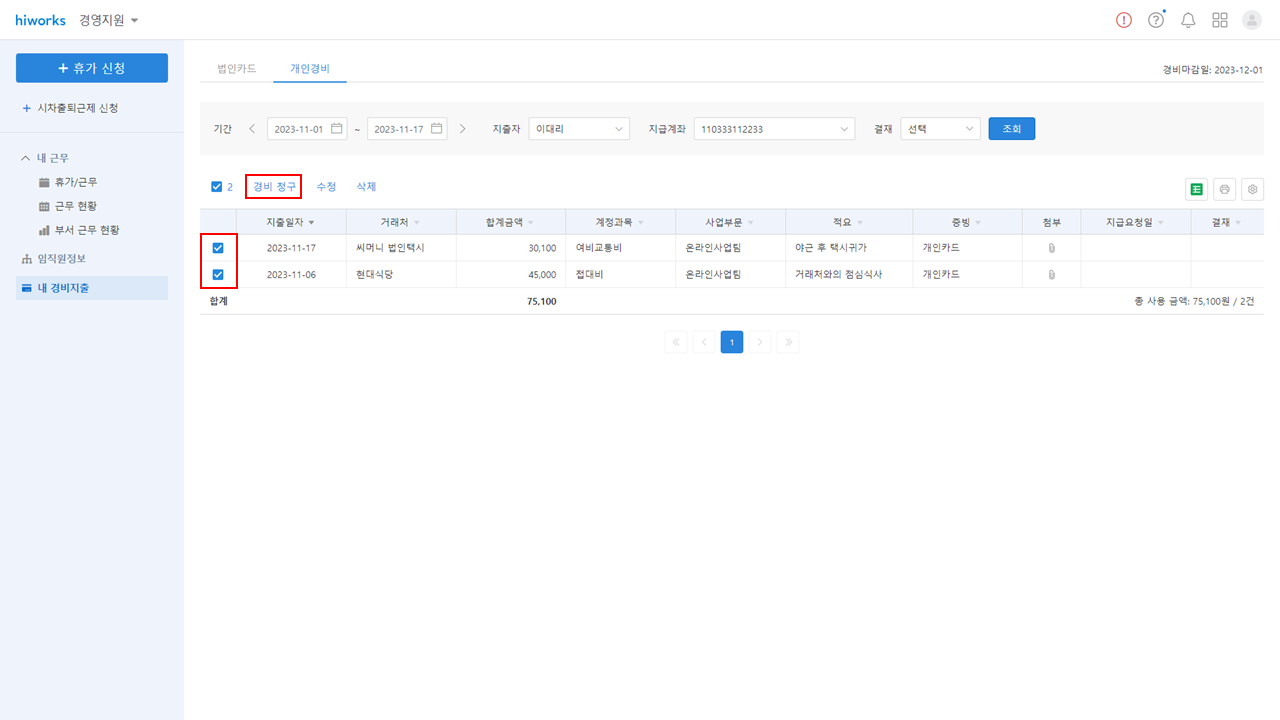This screenshot has width=1280, height=720.
Task: Print the expense list
Action: coord(1224,189)
